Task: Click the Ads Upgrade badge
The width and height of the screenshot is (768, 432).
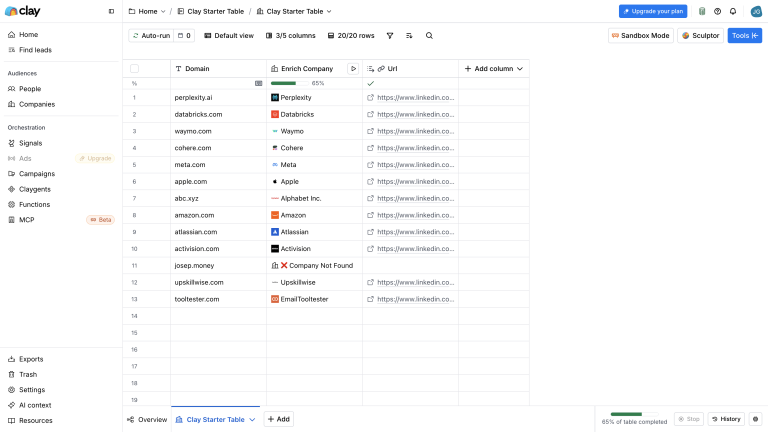Action: pyautogui.click(x=96, y=158)
